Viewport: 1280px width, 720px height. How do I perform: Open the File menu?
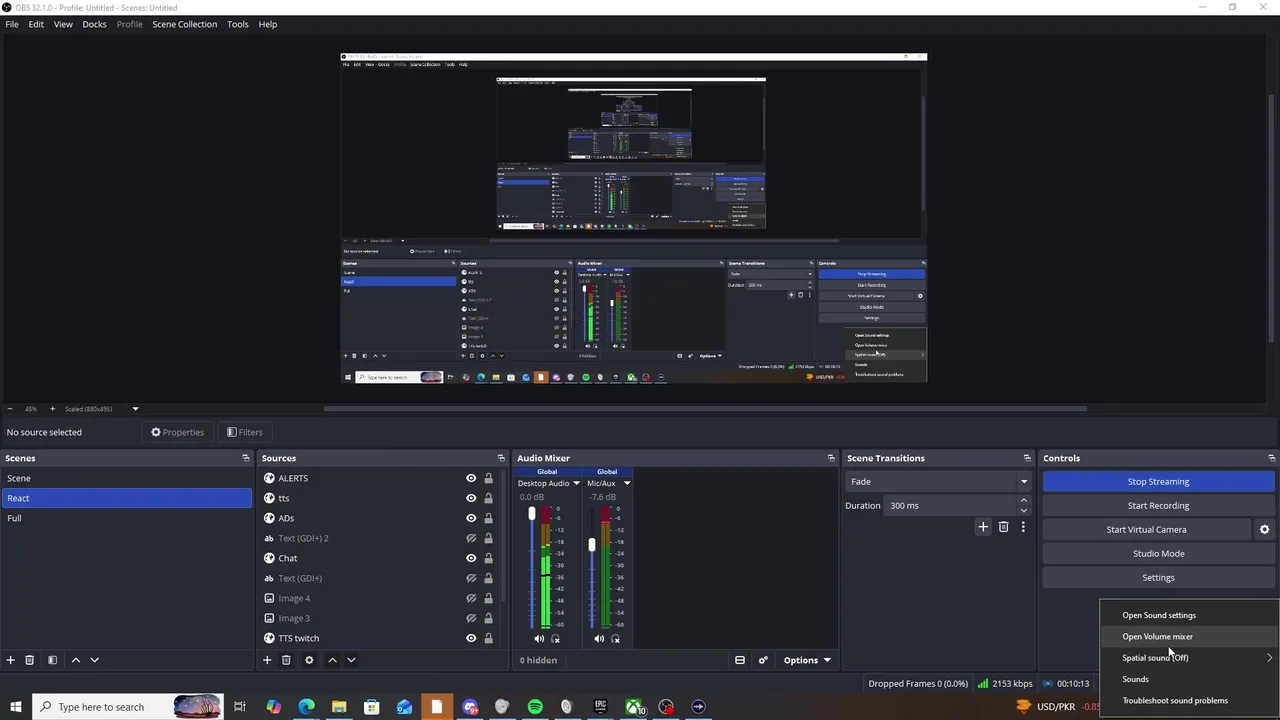tap(12, 24)
